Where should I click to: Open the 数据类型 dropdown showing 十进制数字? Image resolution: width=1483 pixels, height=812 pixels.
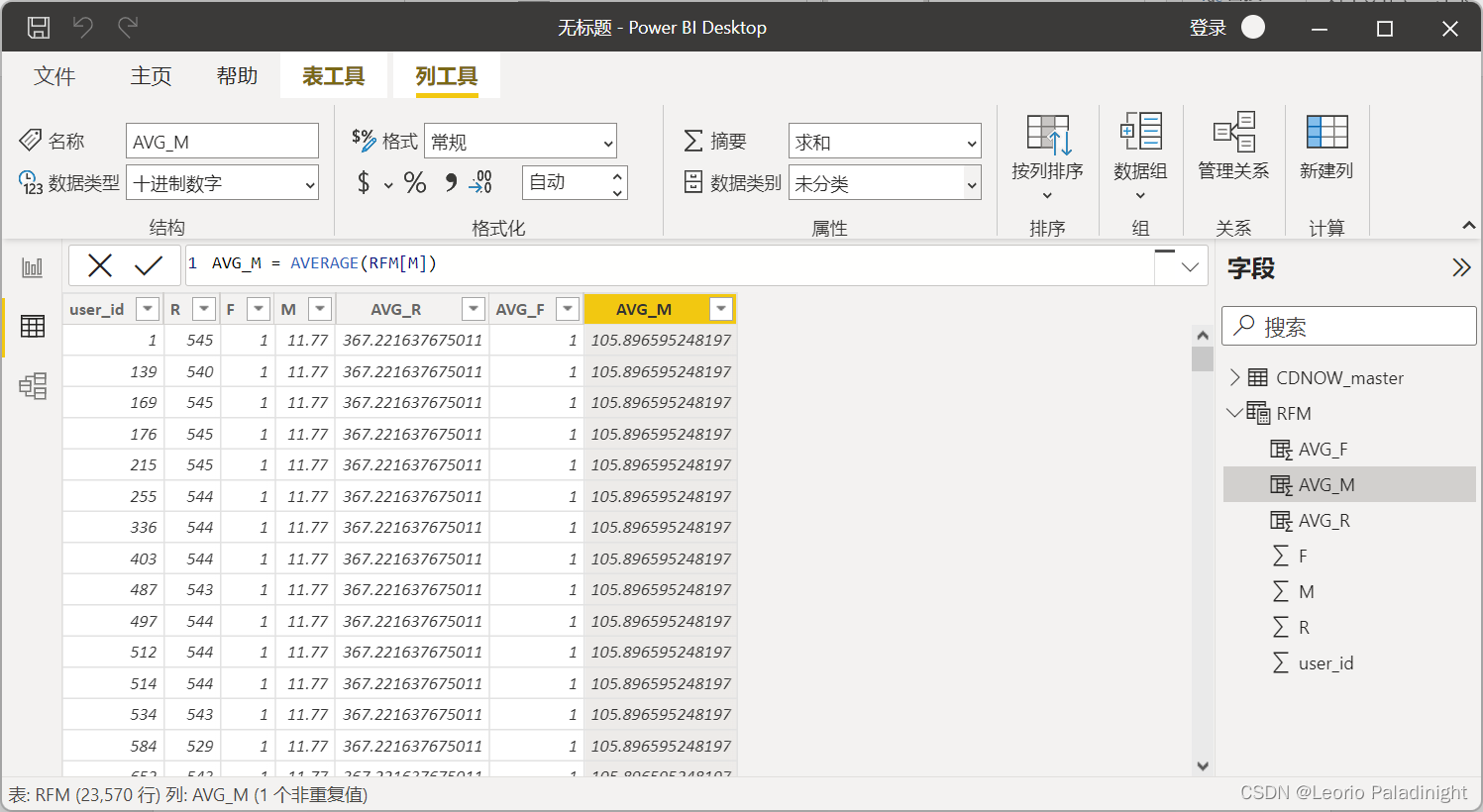(x=222, y=182)
